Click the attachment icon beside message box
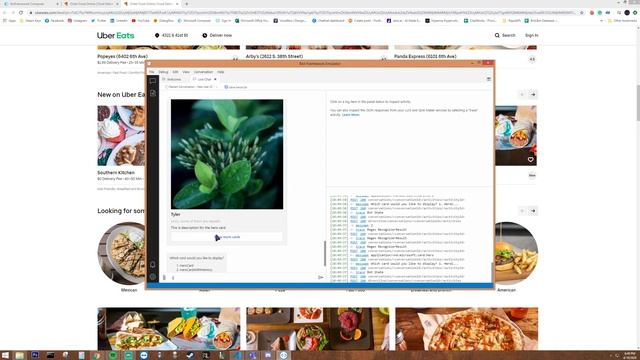640x360 pixels. tap(164, 278)
